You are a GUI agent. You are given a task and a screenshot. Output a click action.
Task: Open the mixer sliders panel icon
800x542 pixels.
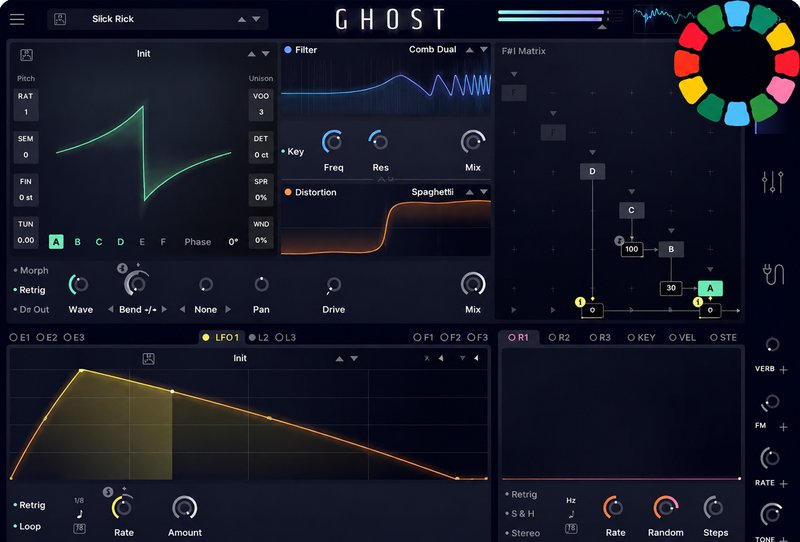point(772,182)
